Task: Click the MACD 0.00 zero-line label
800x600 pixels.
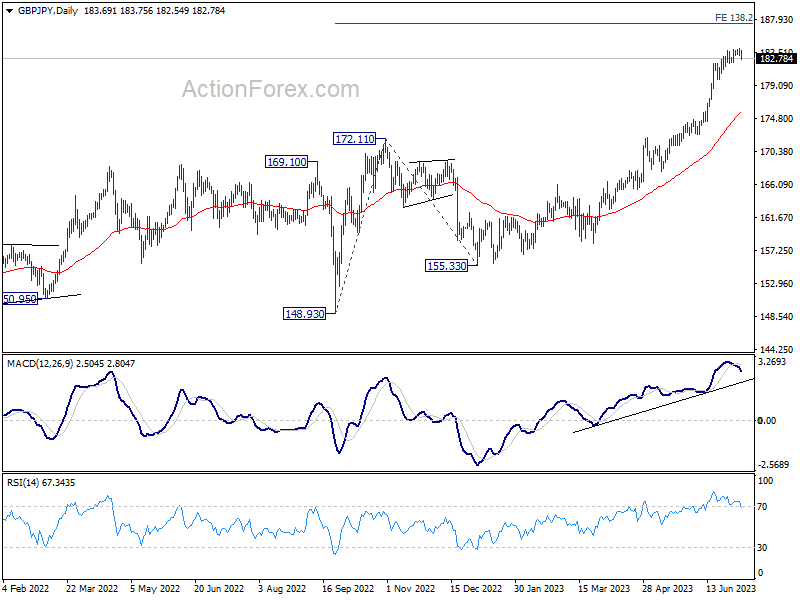Action: click(767, 420)
